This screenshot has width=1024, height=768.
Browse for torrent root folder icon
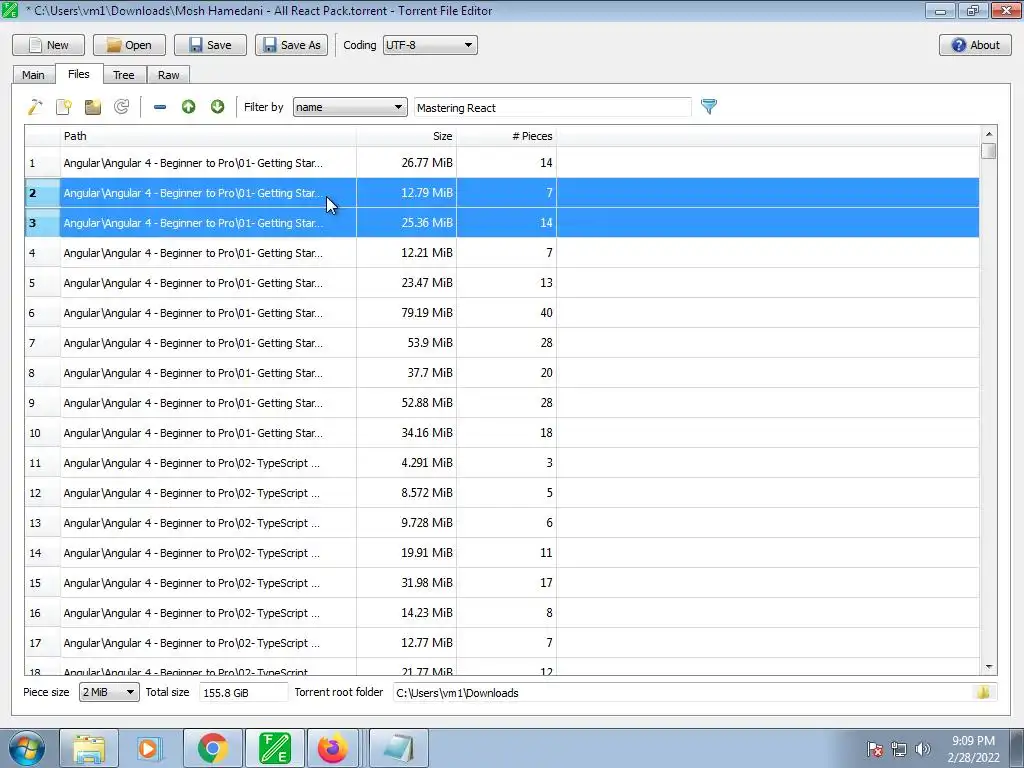983,692
